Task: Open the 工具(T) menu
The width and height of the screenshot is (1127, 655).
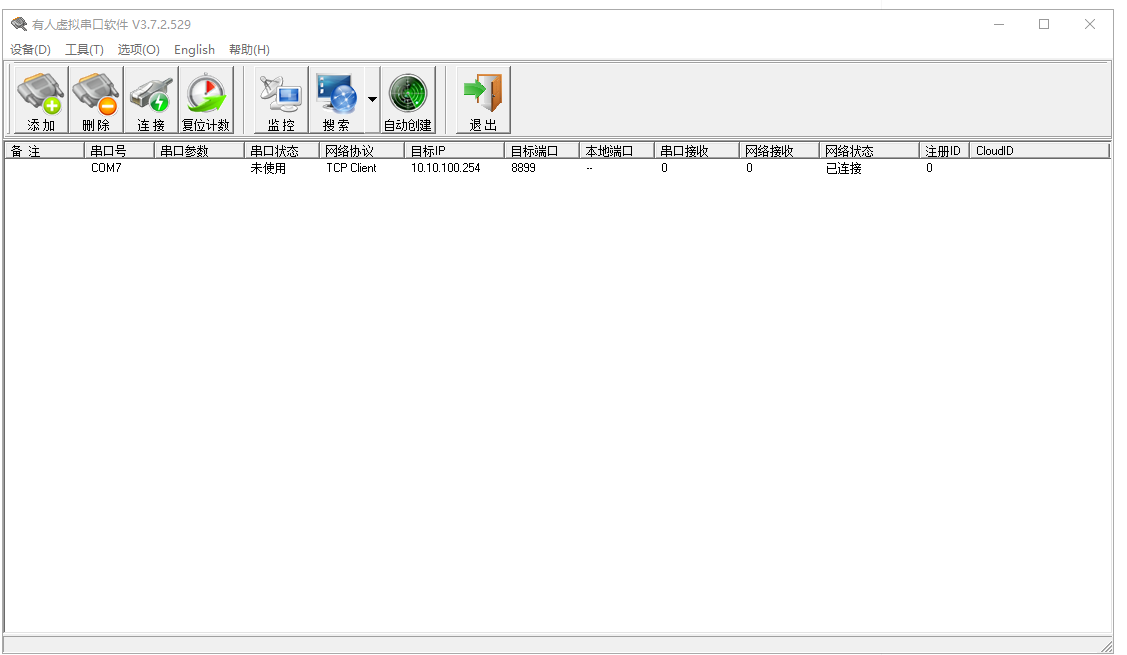Action: (x=84, y=50)
